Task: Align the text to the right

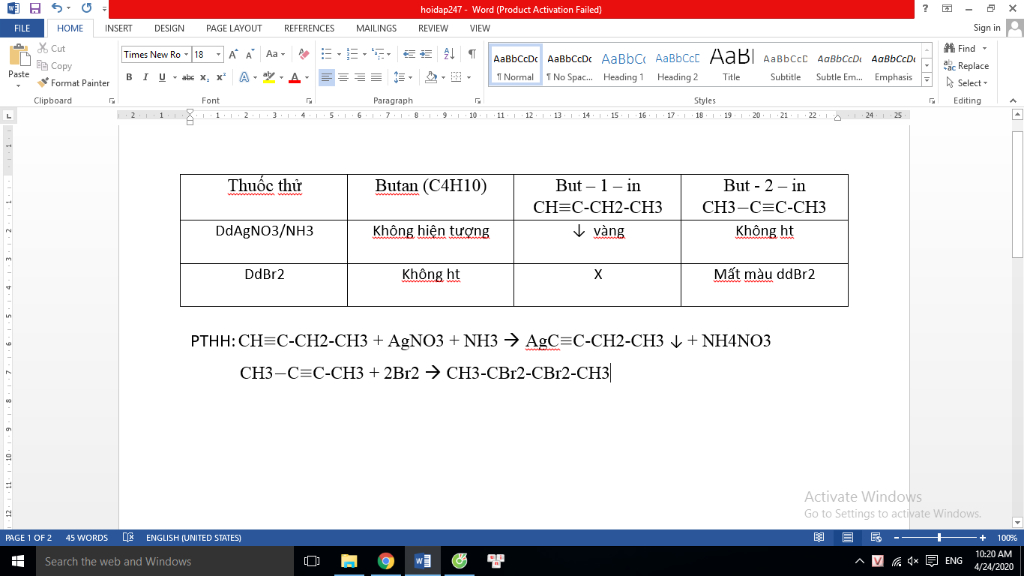Action: [359, 78]
